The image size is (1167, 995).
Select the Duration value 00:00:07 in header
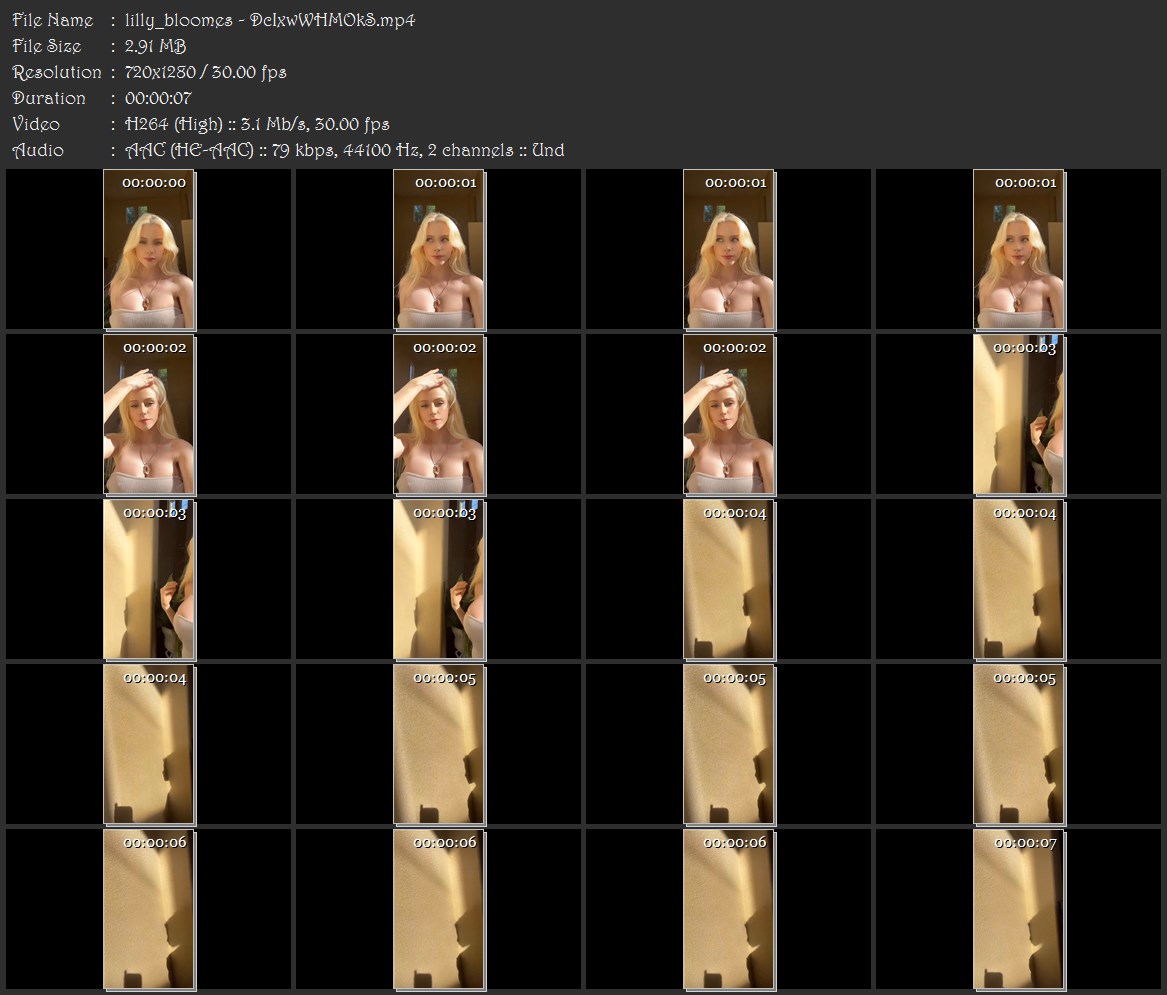point(159,98)
